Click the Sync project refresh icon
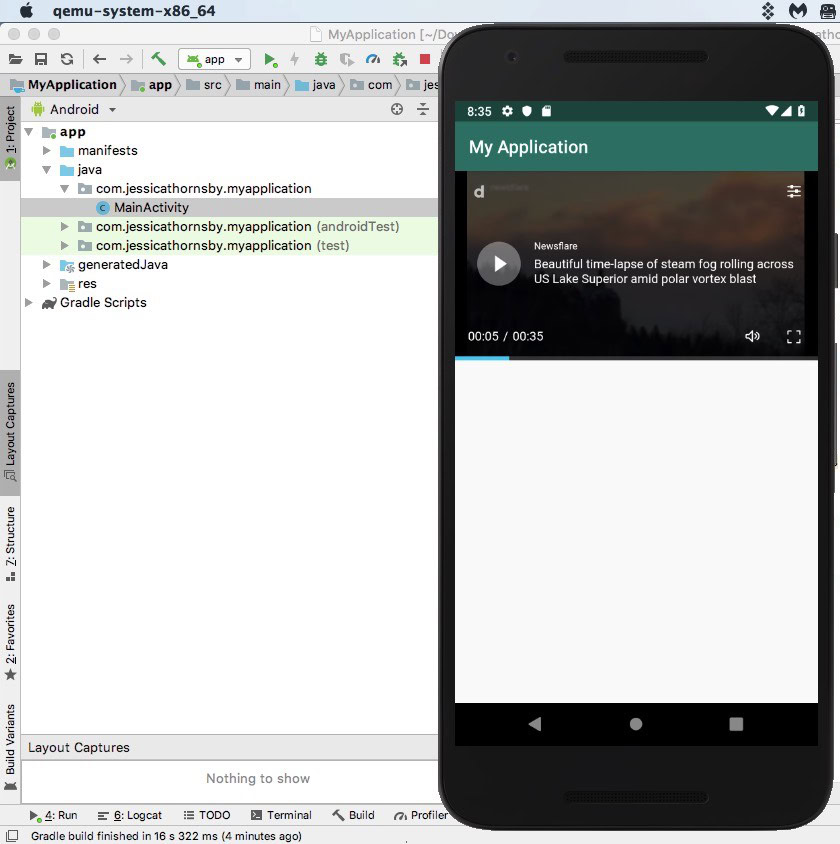Image resolution: width=840 pixels, height=844 pixels. coord(67,60)
